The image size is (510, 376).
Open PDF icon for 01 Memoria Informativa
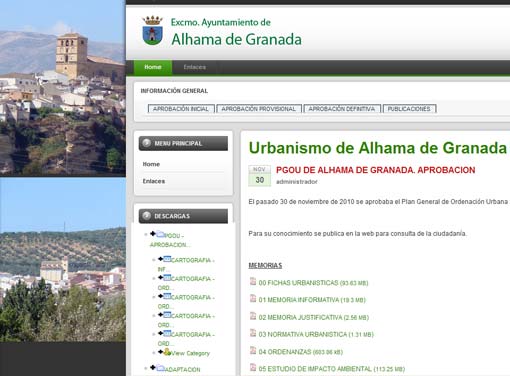[253, 298]
